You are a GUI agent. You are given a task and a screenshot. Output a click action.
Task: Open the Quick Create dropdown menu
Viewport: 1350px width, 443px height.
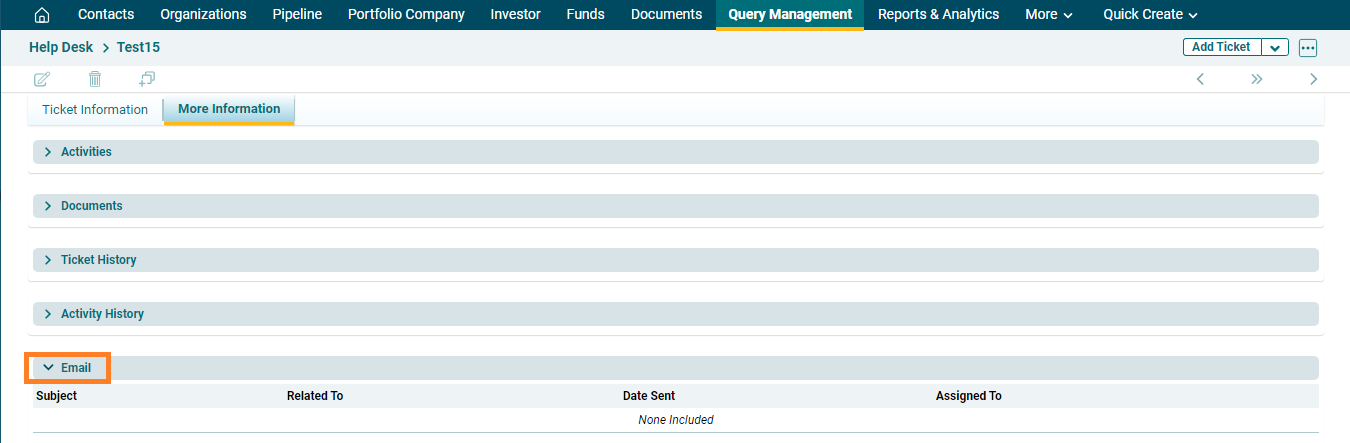1150,14
